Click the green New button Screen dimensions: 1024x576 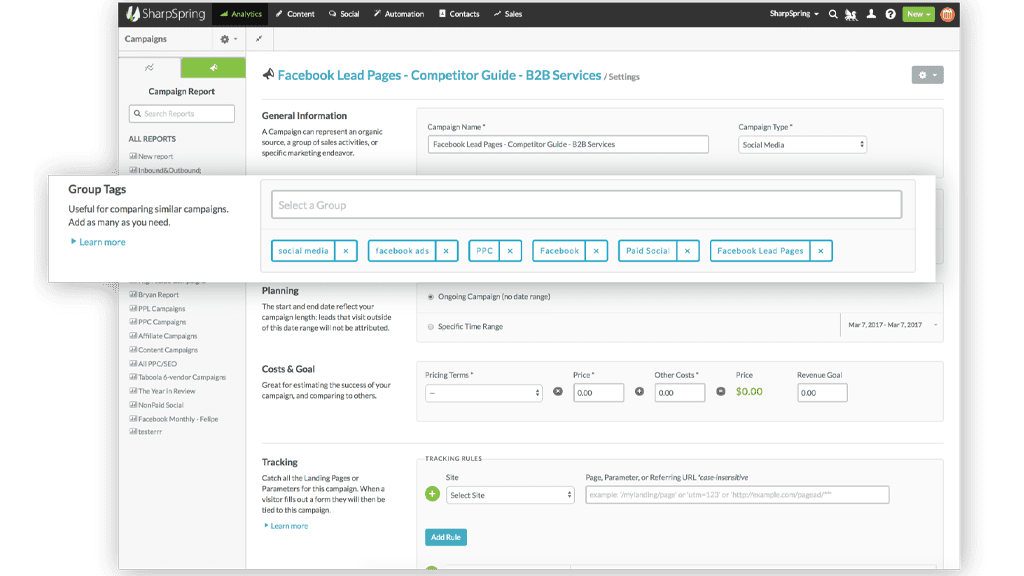click(918, 14)
